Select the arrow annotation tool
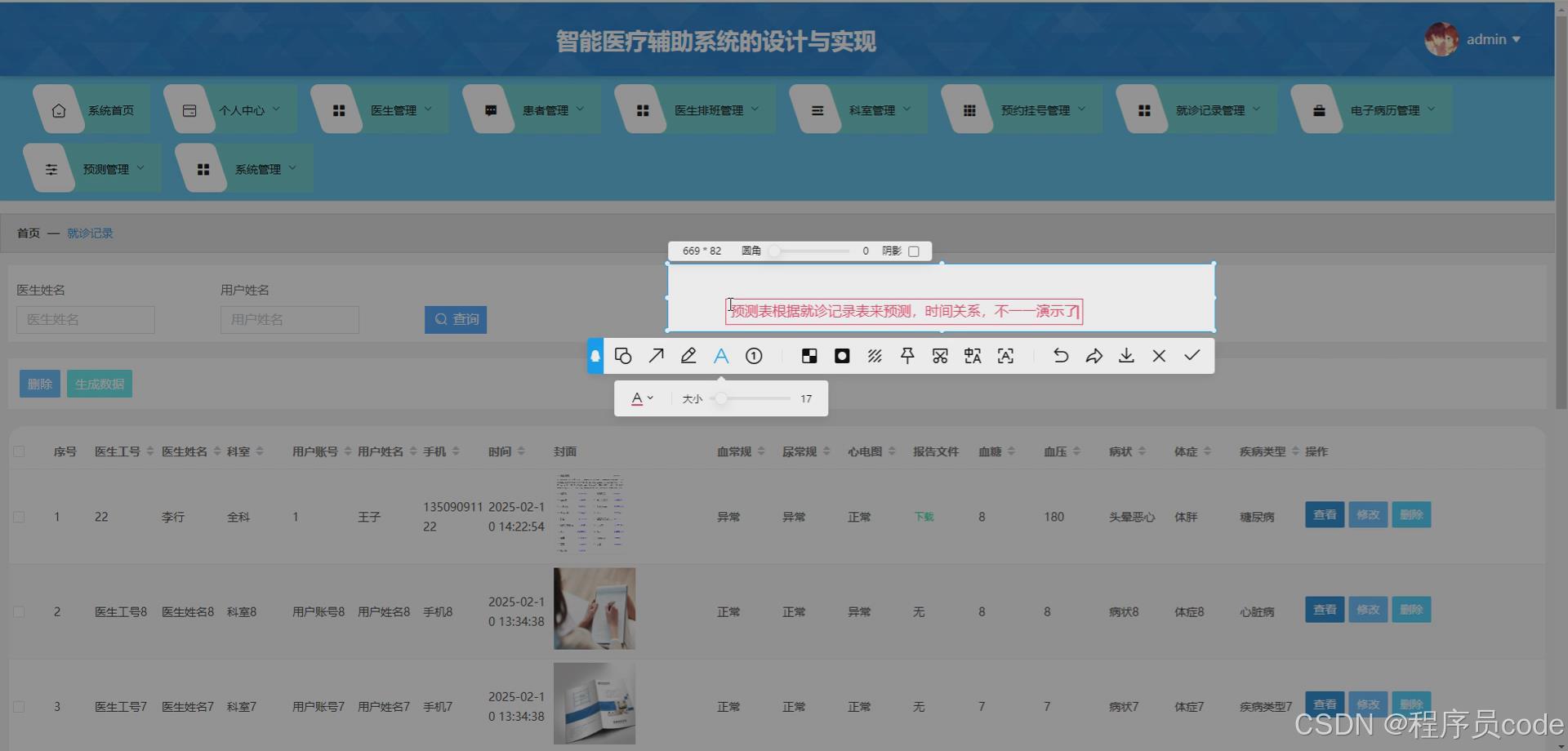This screenshot has height=751, width=1568. click(x=656, y=356)
